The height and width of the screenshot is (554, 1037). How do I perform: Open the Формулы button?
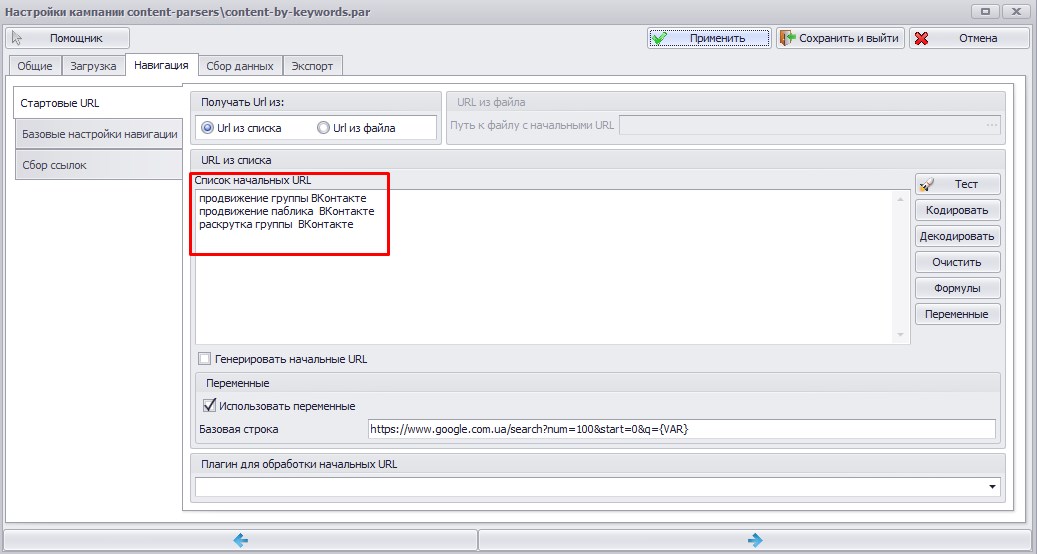(957, 288)
